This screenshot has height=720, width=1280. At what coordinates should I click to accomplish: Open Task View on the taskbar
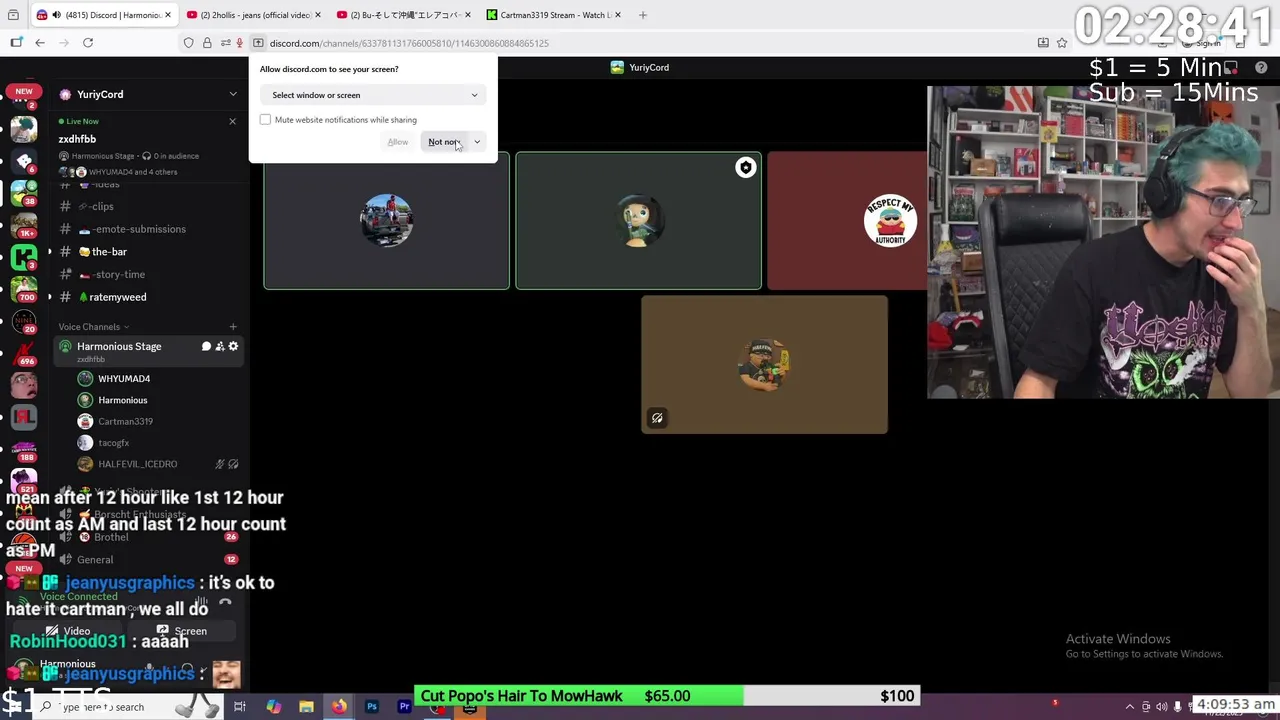click(x=240, y=707)
